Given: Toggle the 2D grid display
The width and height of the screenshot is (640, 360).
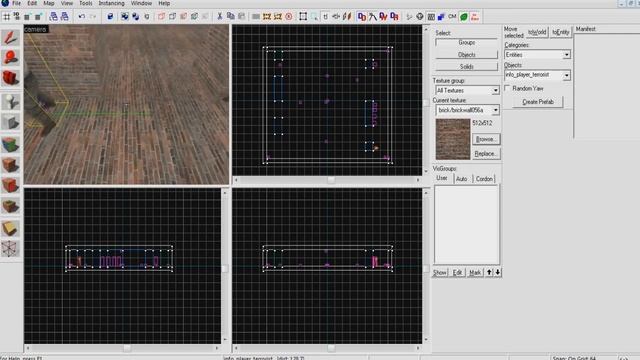Looking at the screenshot, I should [7, 17].
